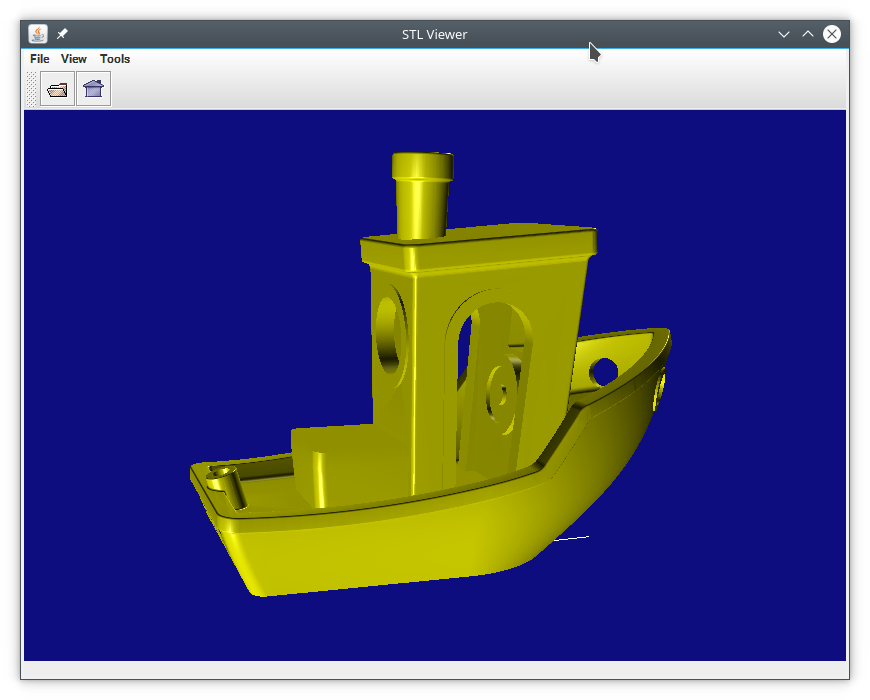Maximize the STL Viewer window

[x=808, y=34]
